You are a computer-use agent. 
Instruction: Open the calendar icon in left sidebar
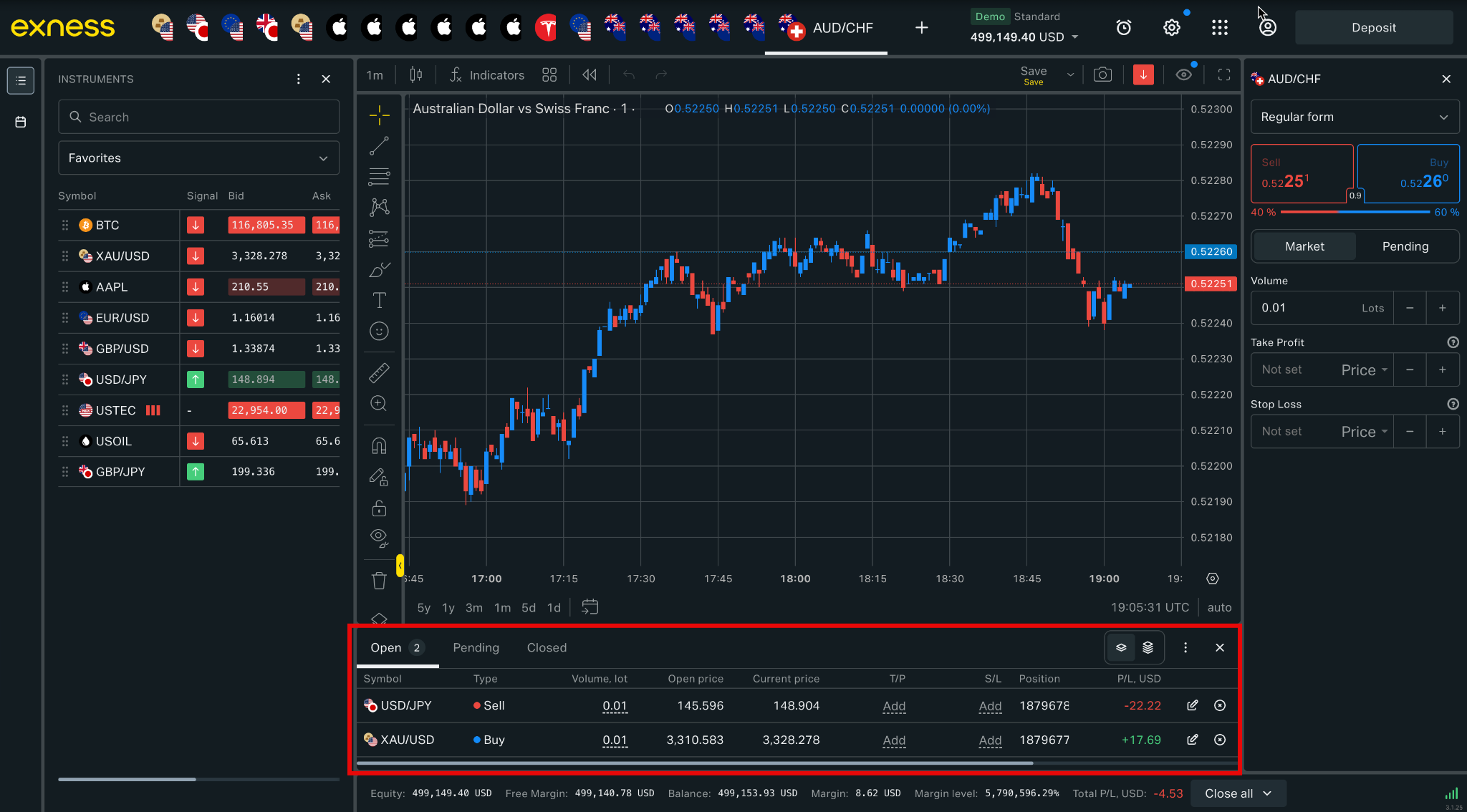tap(21, 122)
